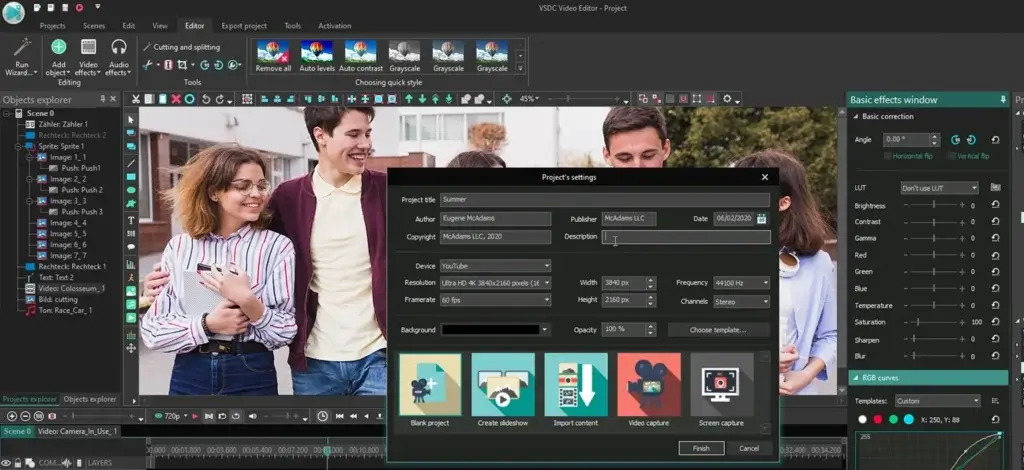Select the arrow pointer tool
The width and height of the screenshot is (1024, 470).
point(131,120)
